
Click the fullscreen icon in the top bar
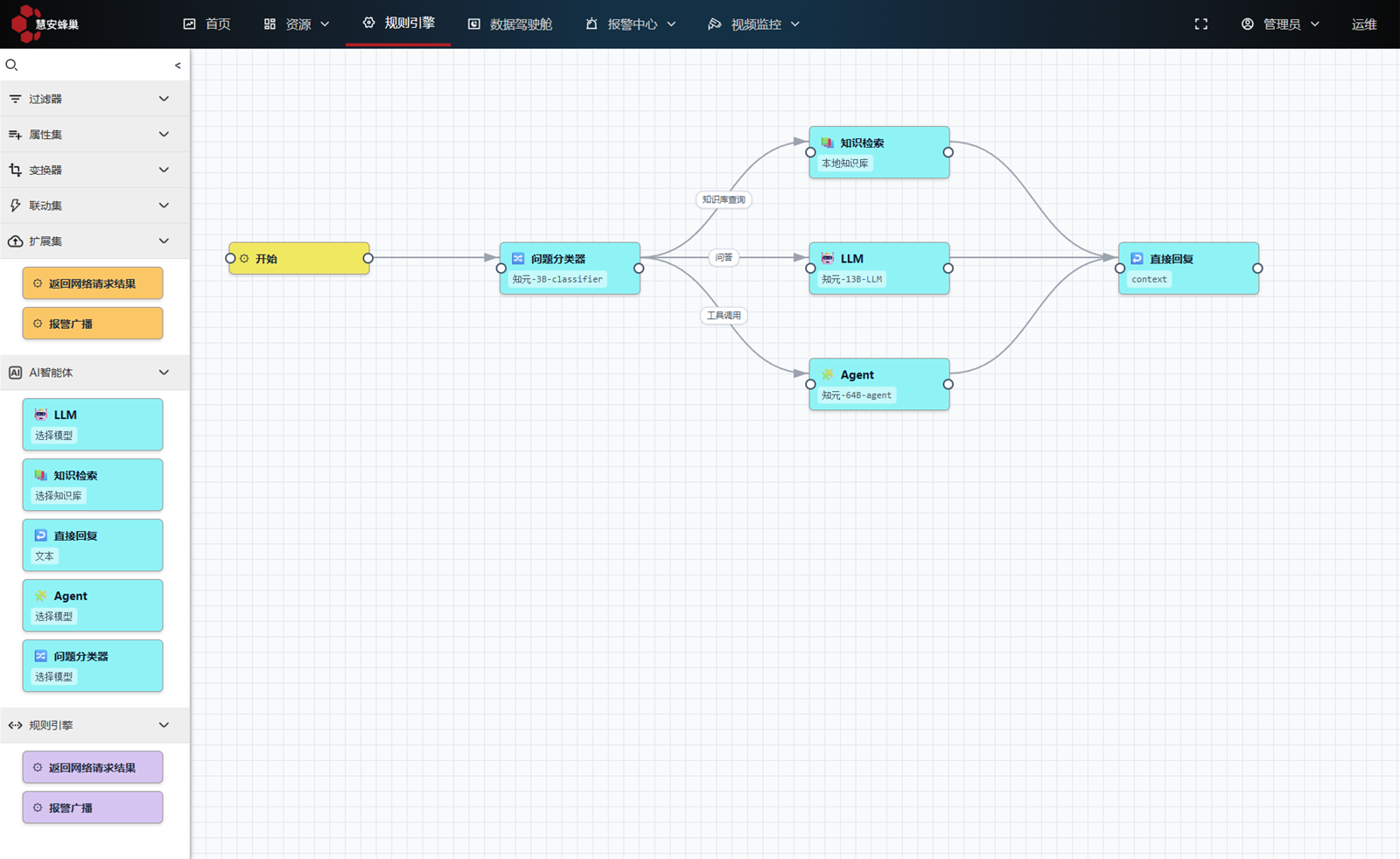click(x=1200, y=24)
